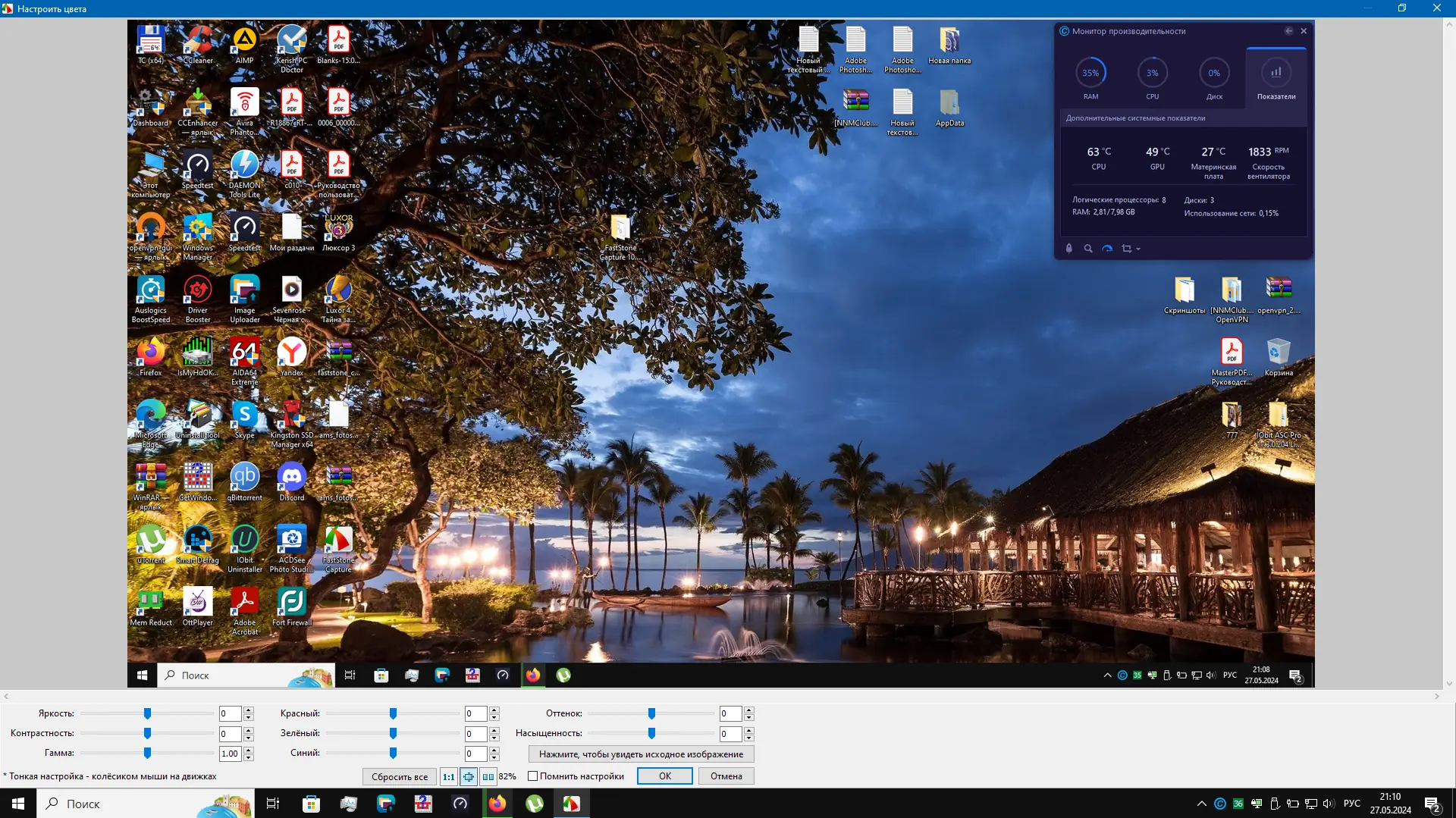Click the 1:1 actual size zoom icon
This screenshot has width=1456, height=818.
tap(448, 776)
